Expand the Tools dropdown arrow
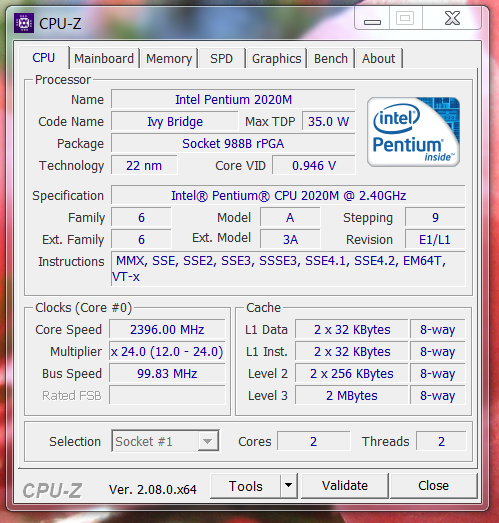 pyautogui.click(x=289, y=485)
